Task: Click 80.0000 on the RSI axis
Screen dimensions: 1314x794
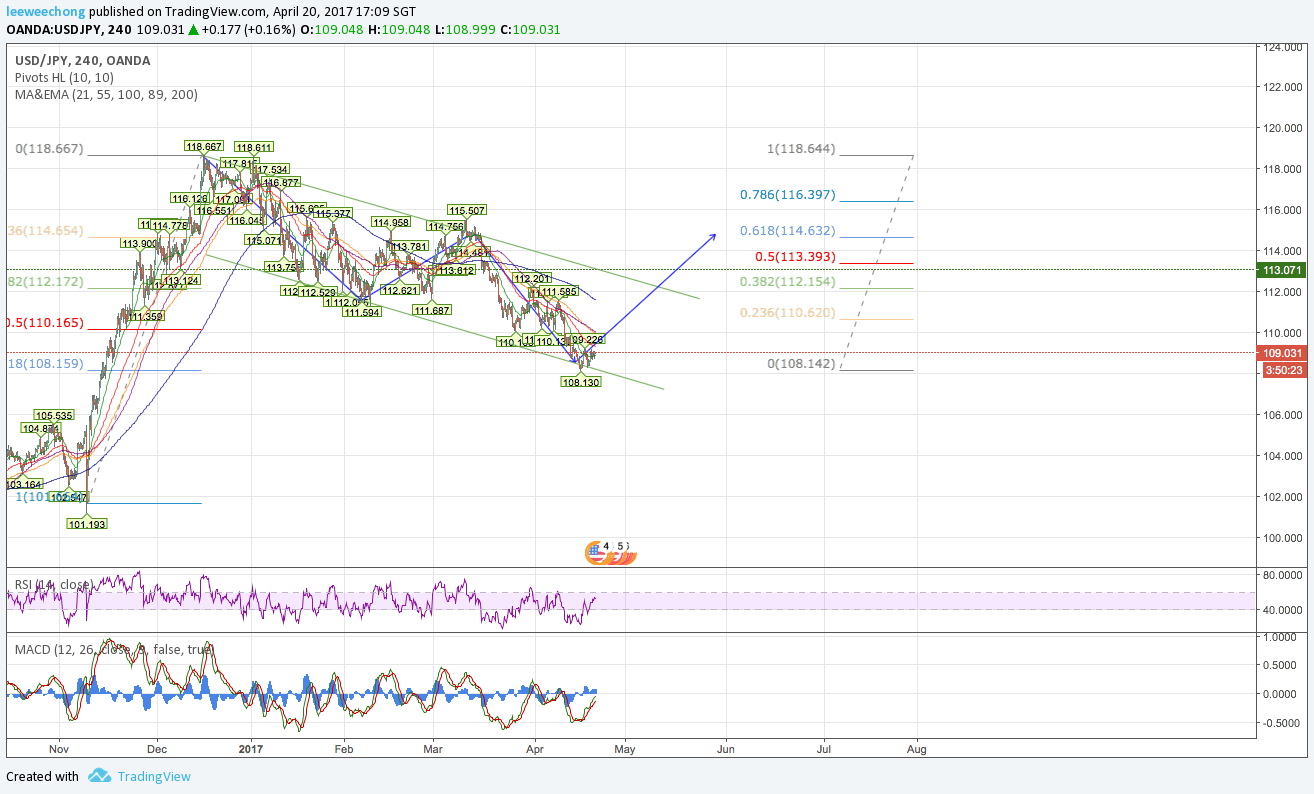Action: 1281,575
